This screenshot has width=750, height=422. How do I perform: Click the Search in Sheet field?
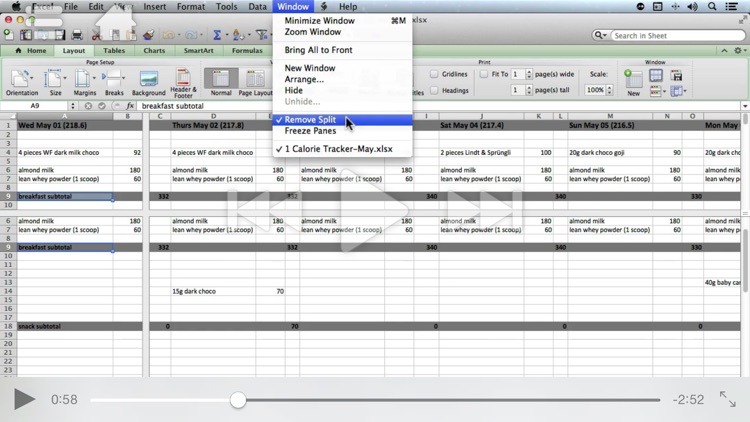pos(678,35)
